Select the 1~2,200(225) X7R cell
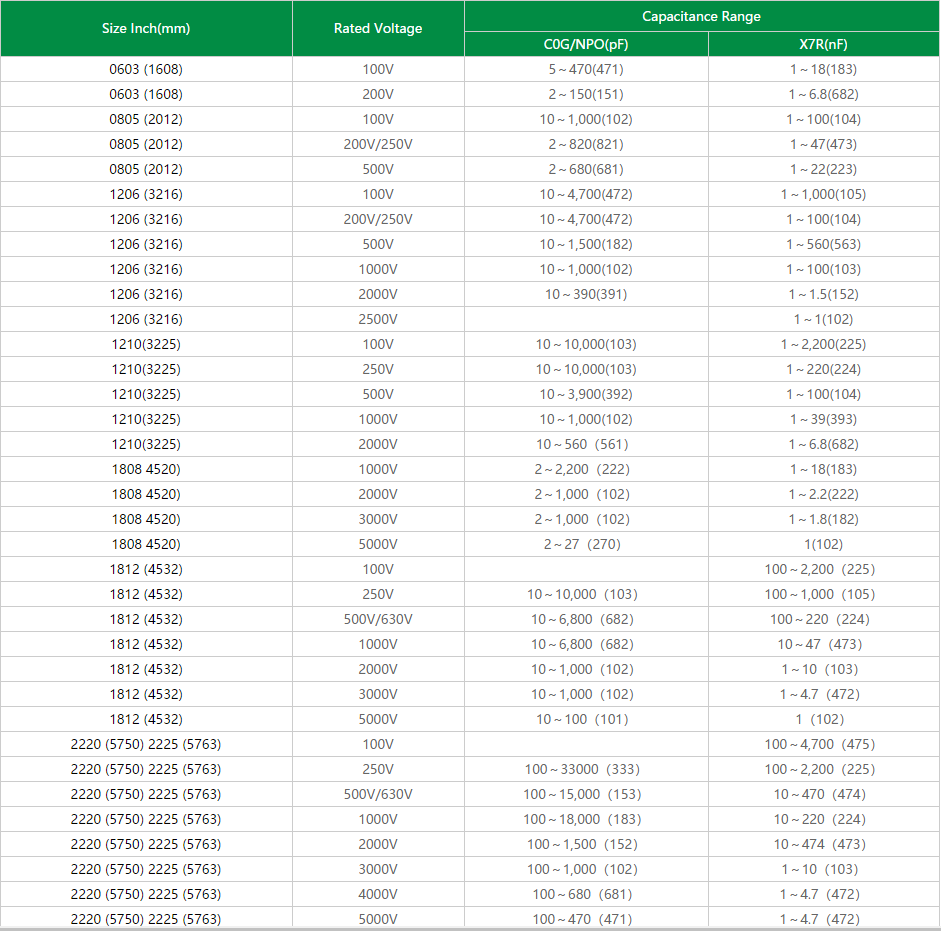 (824, 344)
